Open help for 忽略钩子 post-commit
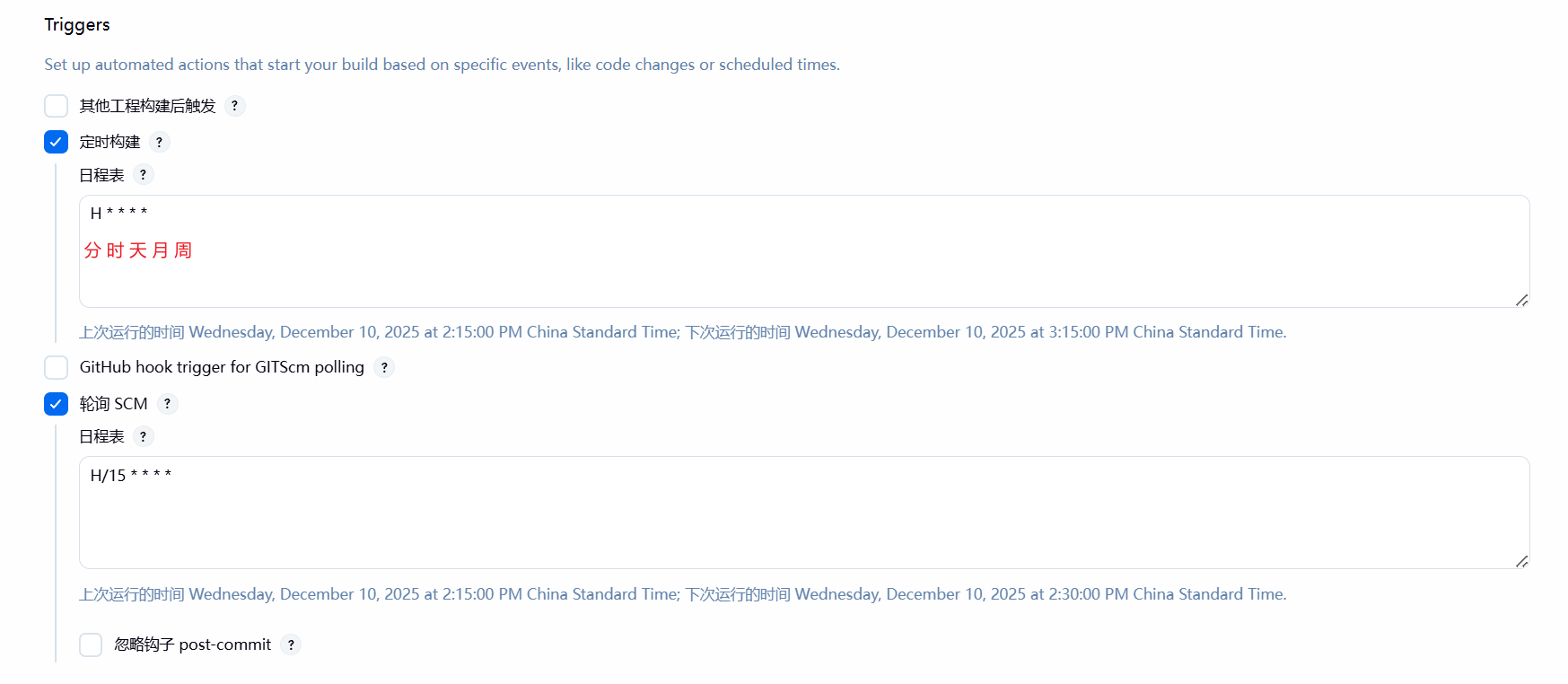Viewport: 1568px width, 684px height. point(291,645)
